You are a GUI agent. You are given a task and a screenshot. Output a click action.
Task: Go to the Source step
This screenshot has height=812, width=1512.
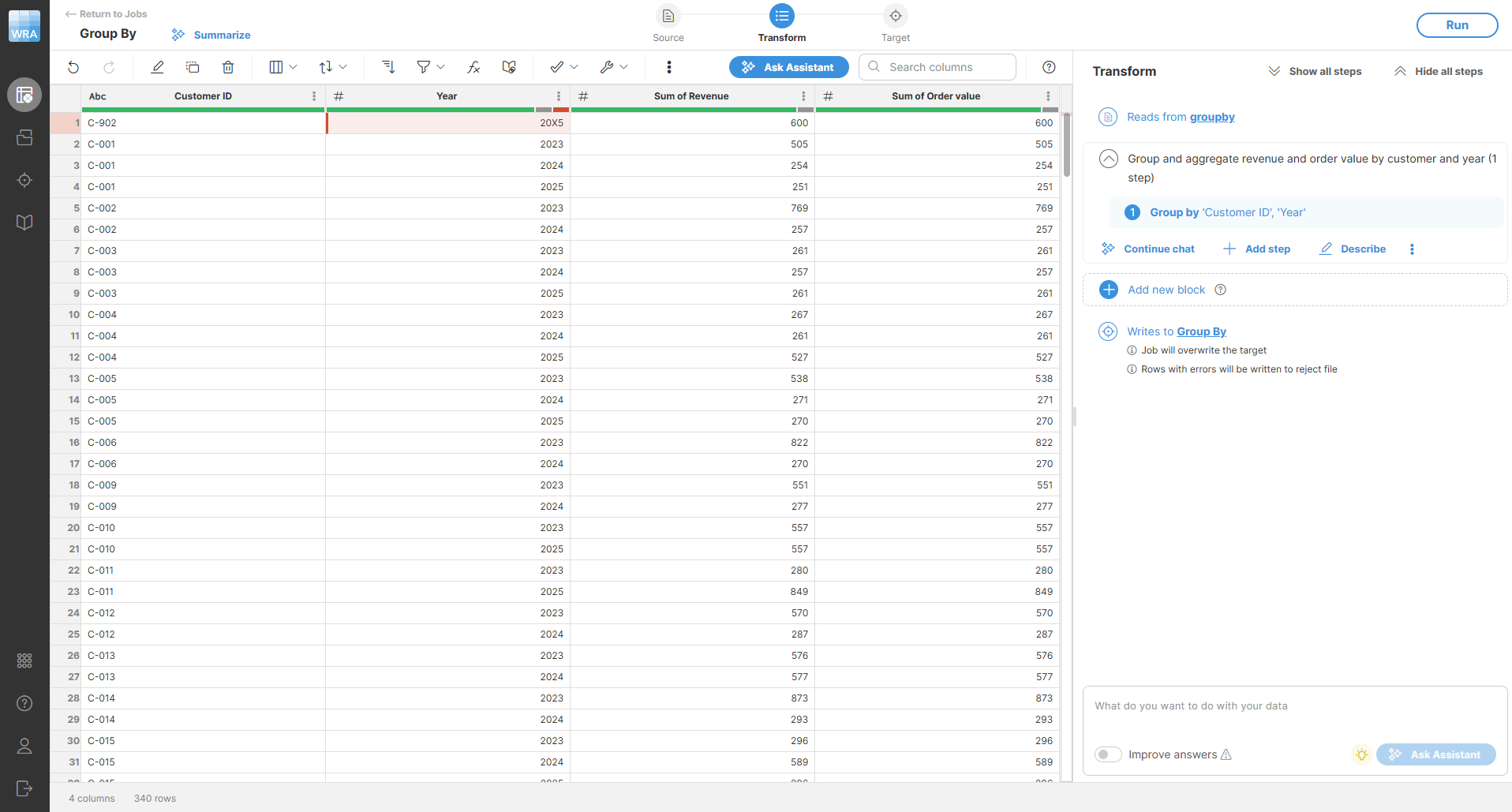[x=668, y=17]
